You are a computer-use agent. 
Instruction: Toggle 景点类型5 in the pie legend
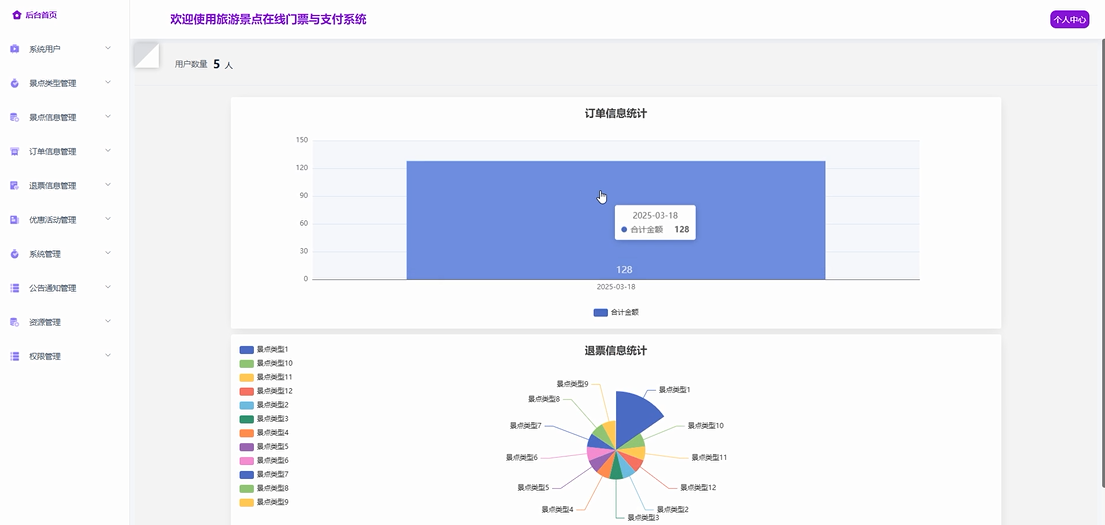tap(264, 447)
